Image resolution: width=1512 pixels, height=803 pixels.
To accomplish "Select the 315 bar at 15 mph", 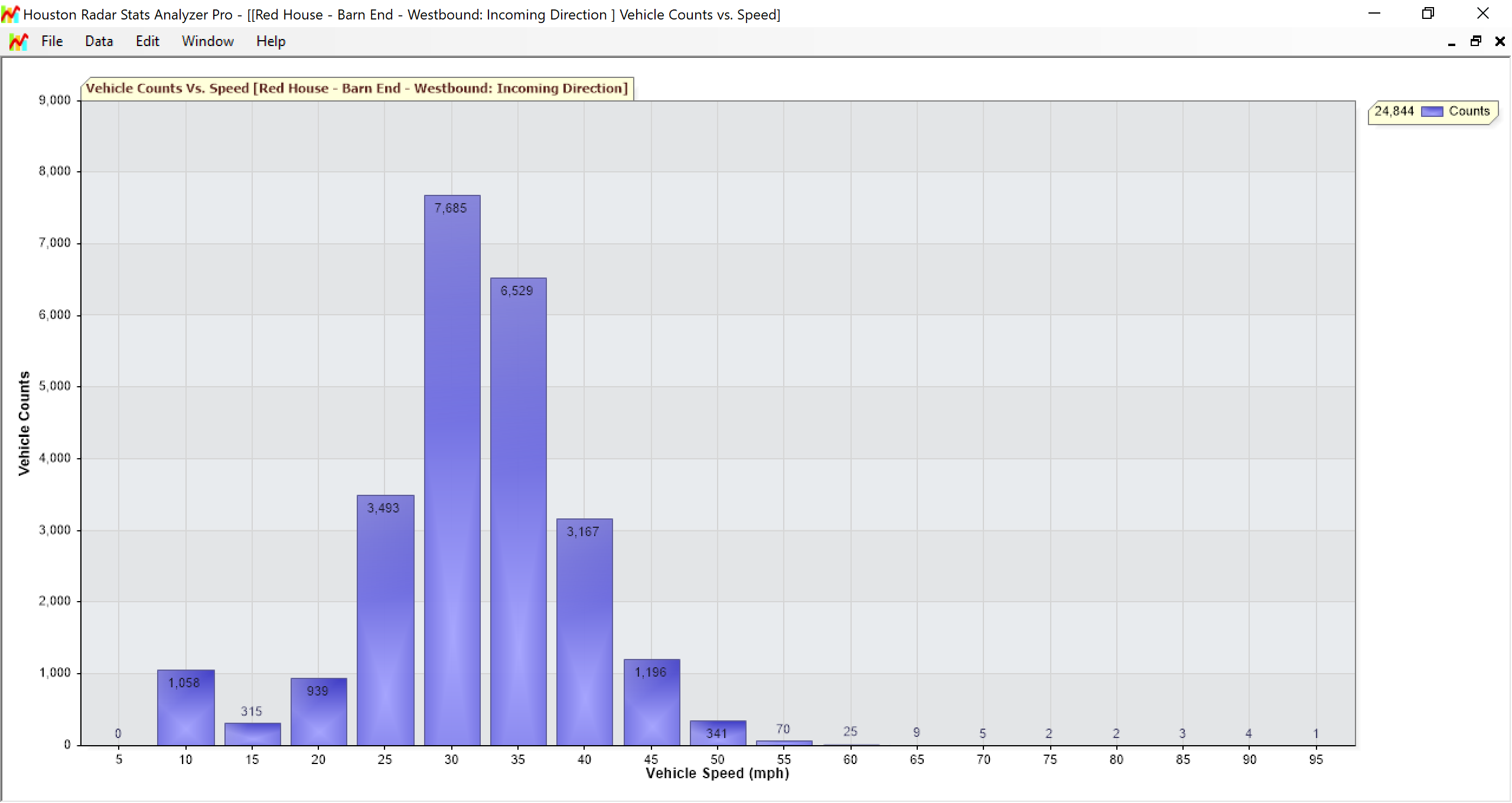I will tap(252, 734).
